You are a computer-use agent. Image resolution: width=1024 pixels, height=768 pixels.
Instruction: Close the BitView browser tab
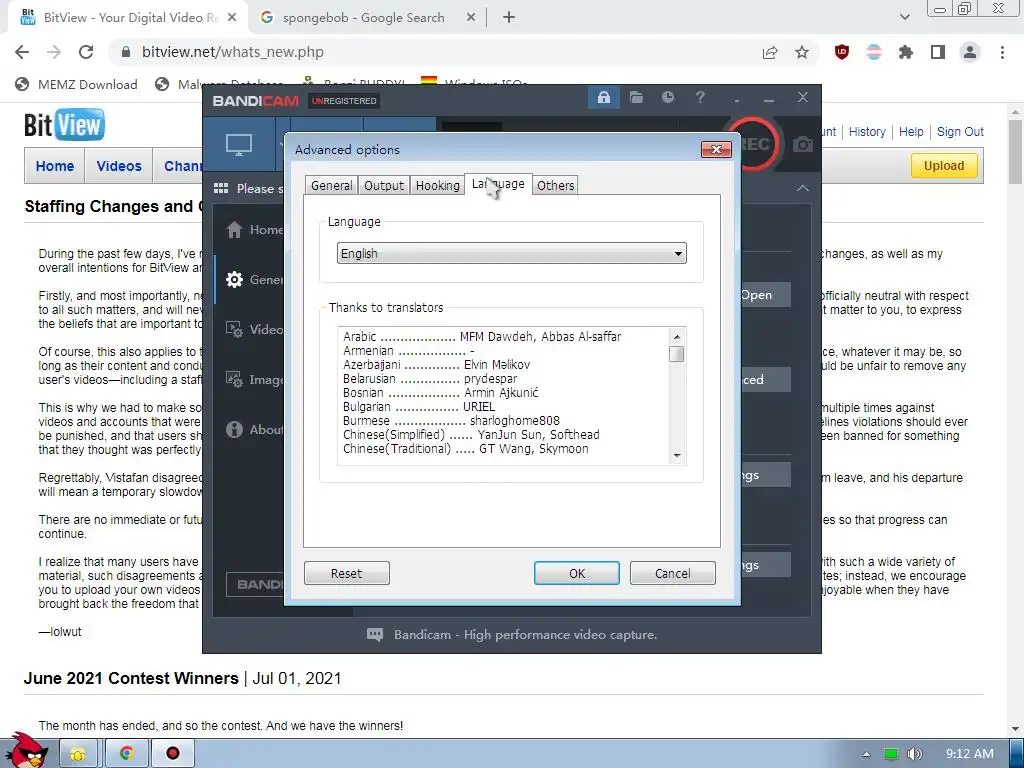point(232,18)
